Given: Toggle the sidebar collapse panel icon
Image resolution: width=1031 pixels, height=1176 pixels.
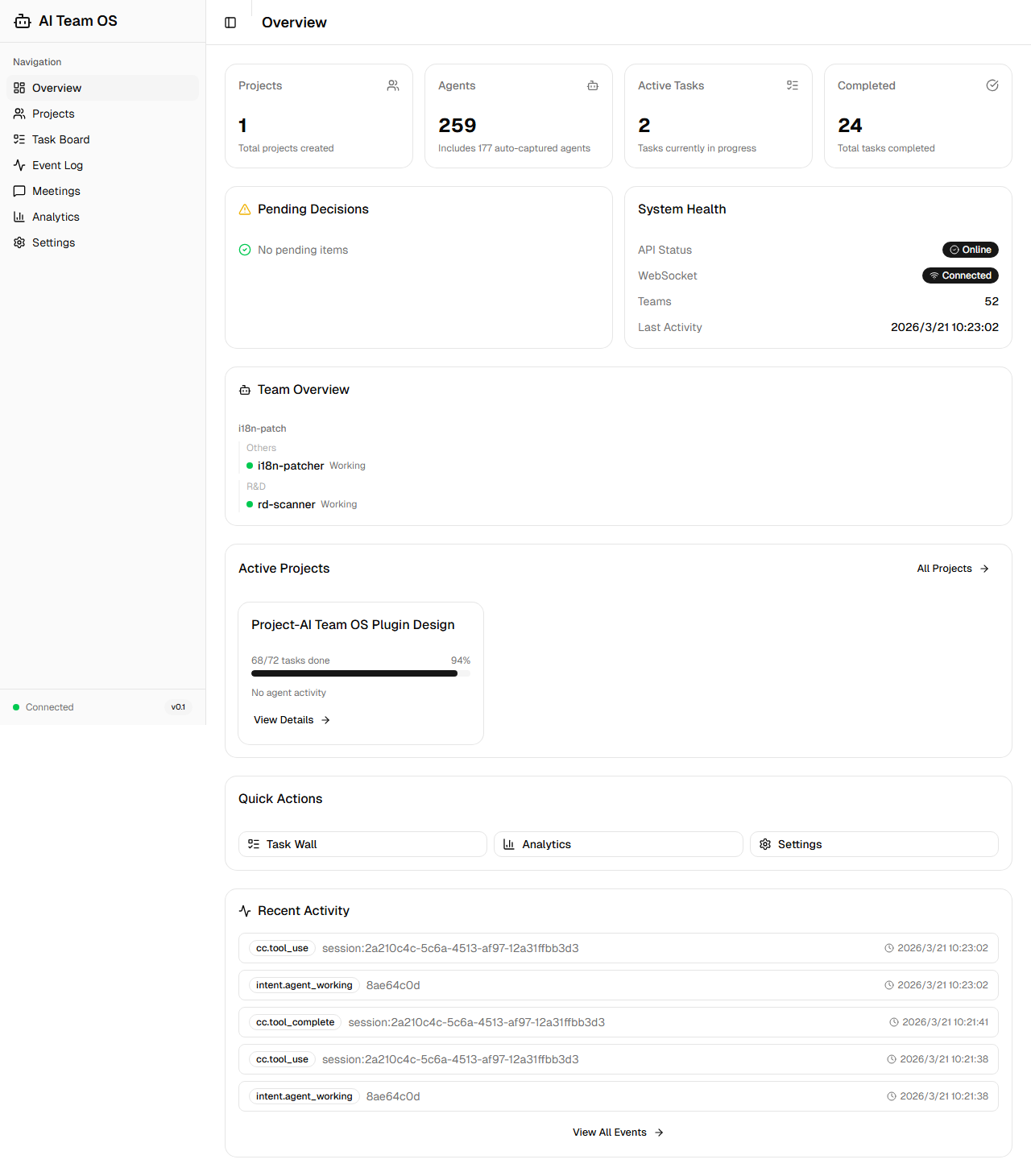Looking at the screenshot, I should click(231, 23).
